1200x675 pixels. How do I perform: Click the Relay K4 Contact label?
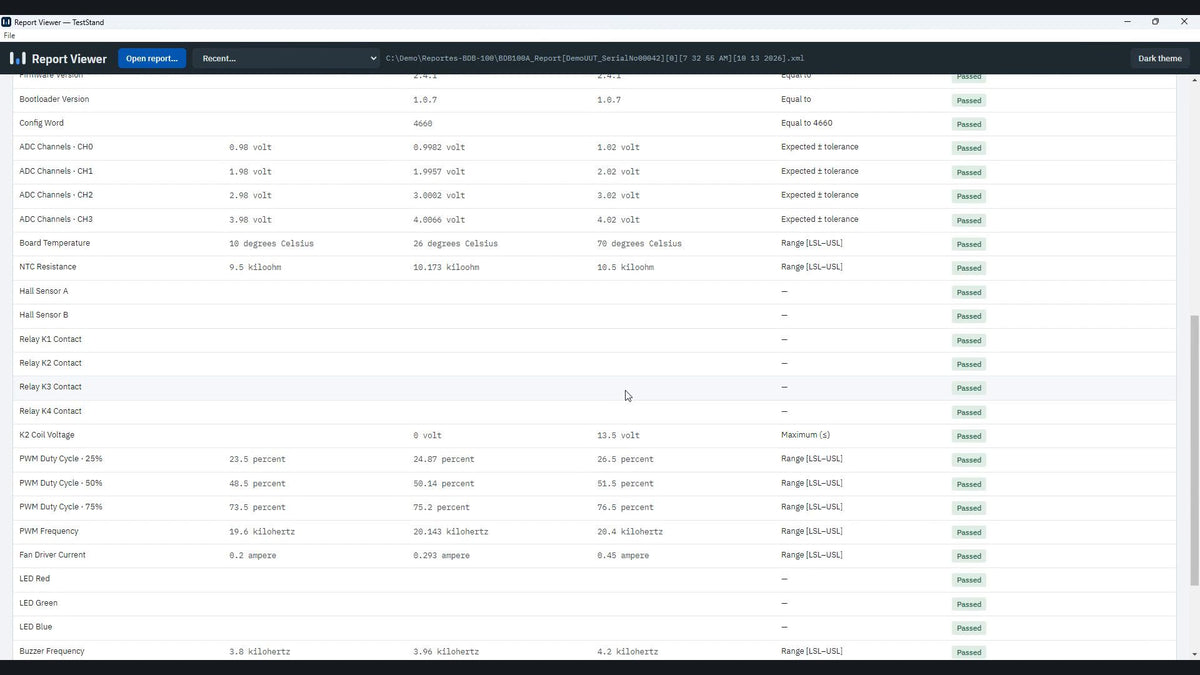click(x=50, y=411)
